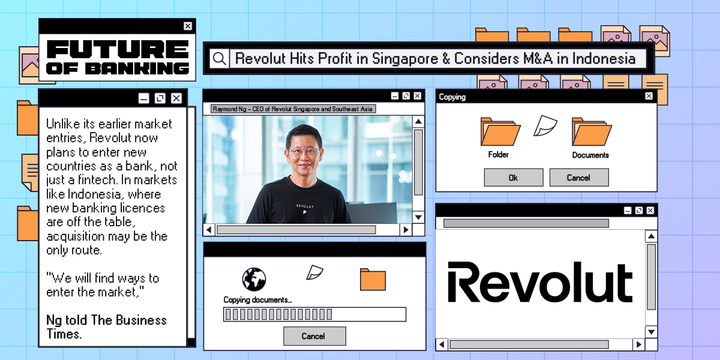Select the Folder icon in the Copying dialog
Image resolution: width=720 pixels, height=360 pixels.
coord(500,131)
